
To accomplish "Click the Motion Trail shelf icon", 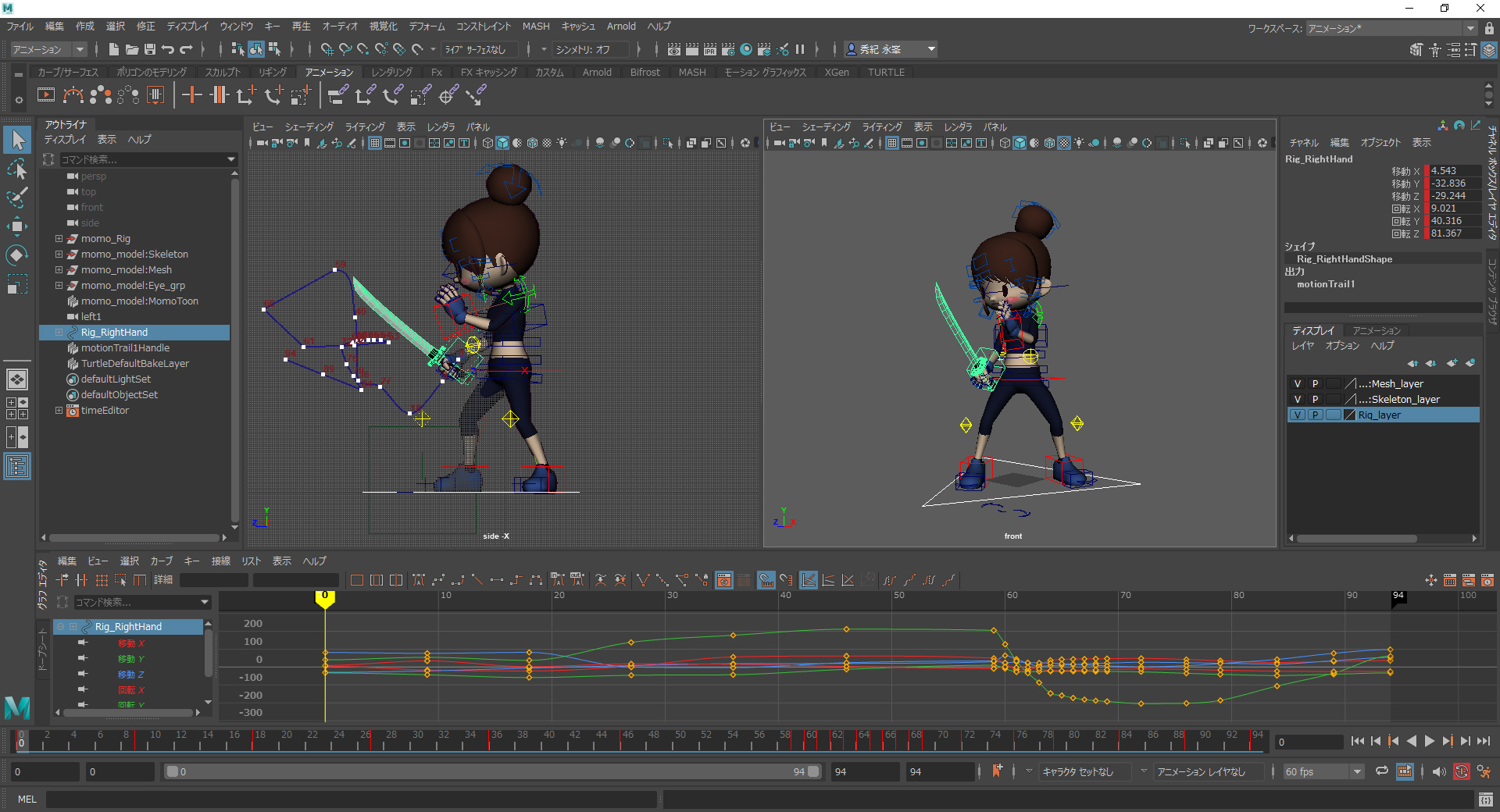I will point(73,96).
